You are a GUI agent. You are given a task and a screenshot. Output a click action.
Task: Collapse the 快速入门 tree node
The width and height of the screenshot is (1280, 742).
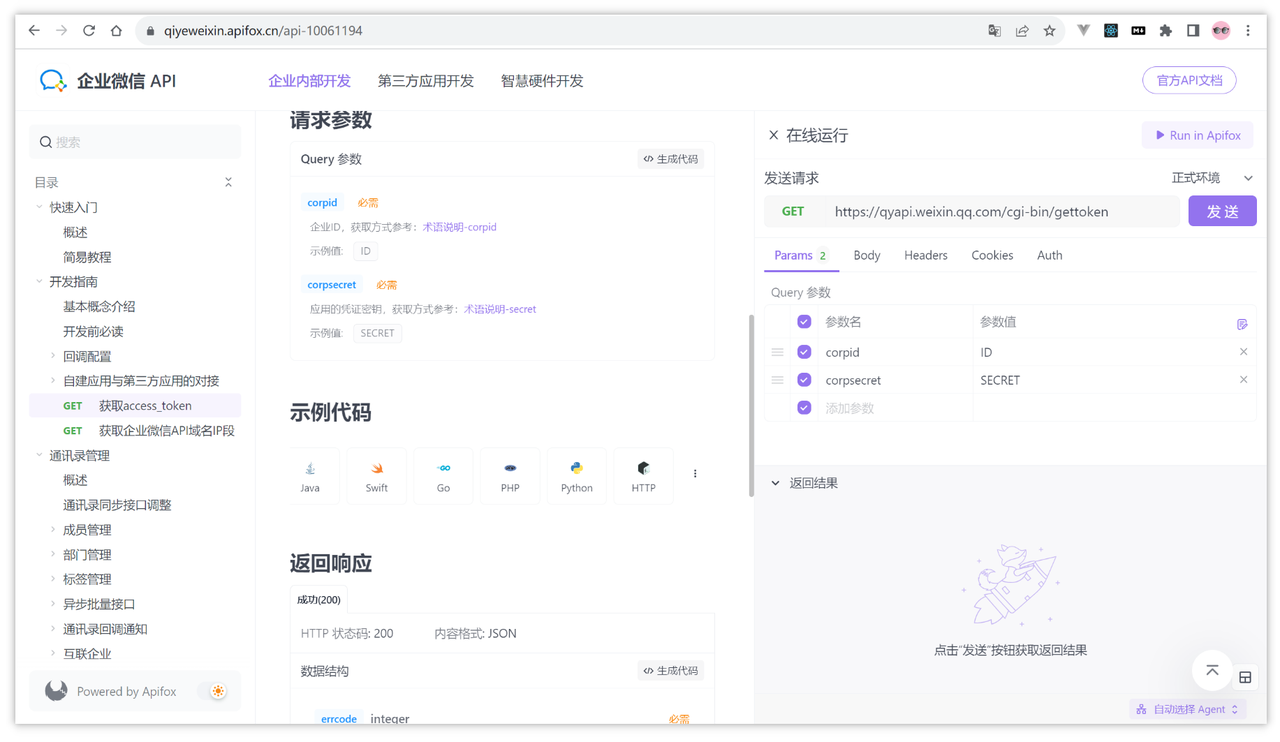pyautogui.click(x=39, y=207)
